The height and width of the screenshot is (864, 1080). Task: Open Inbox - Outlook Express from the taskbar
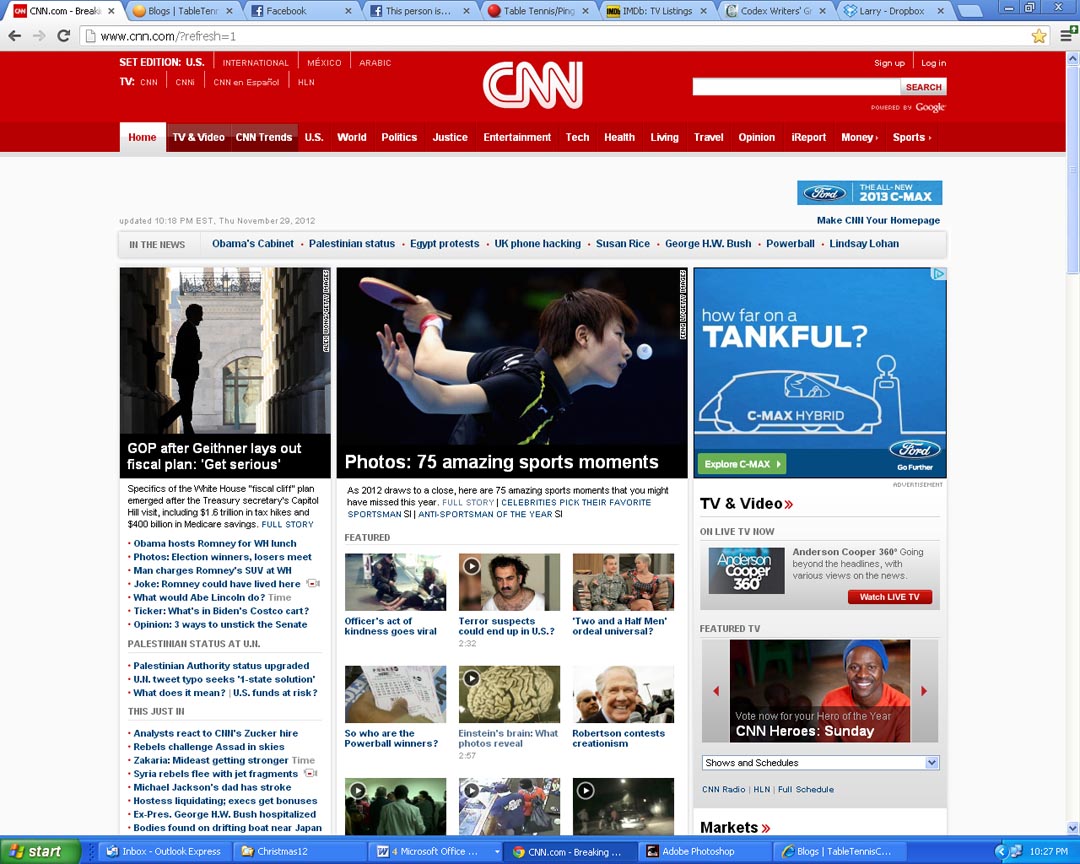point(164,852)
